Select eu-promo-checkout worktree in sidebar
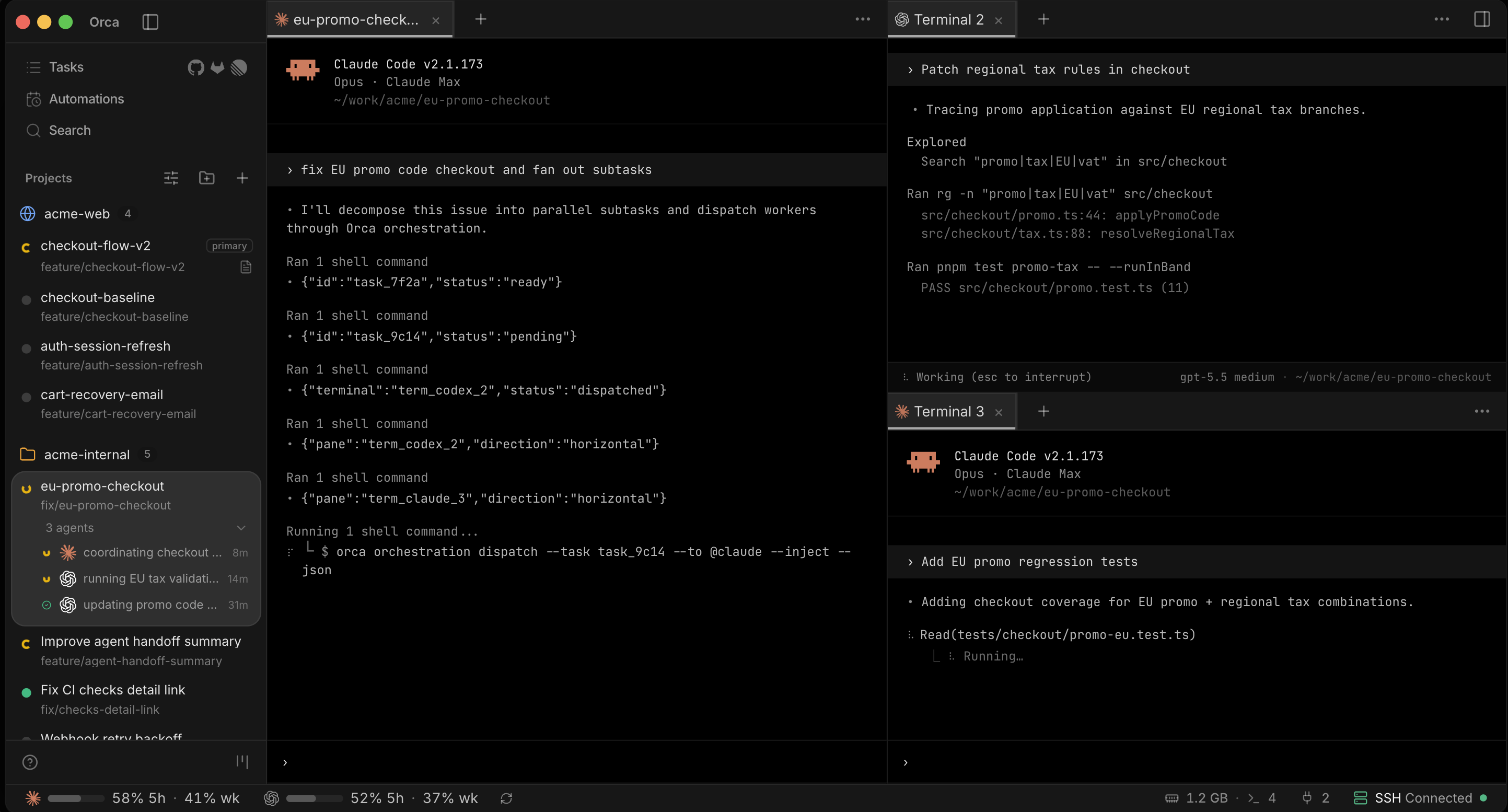 [x=136, y=495]
